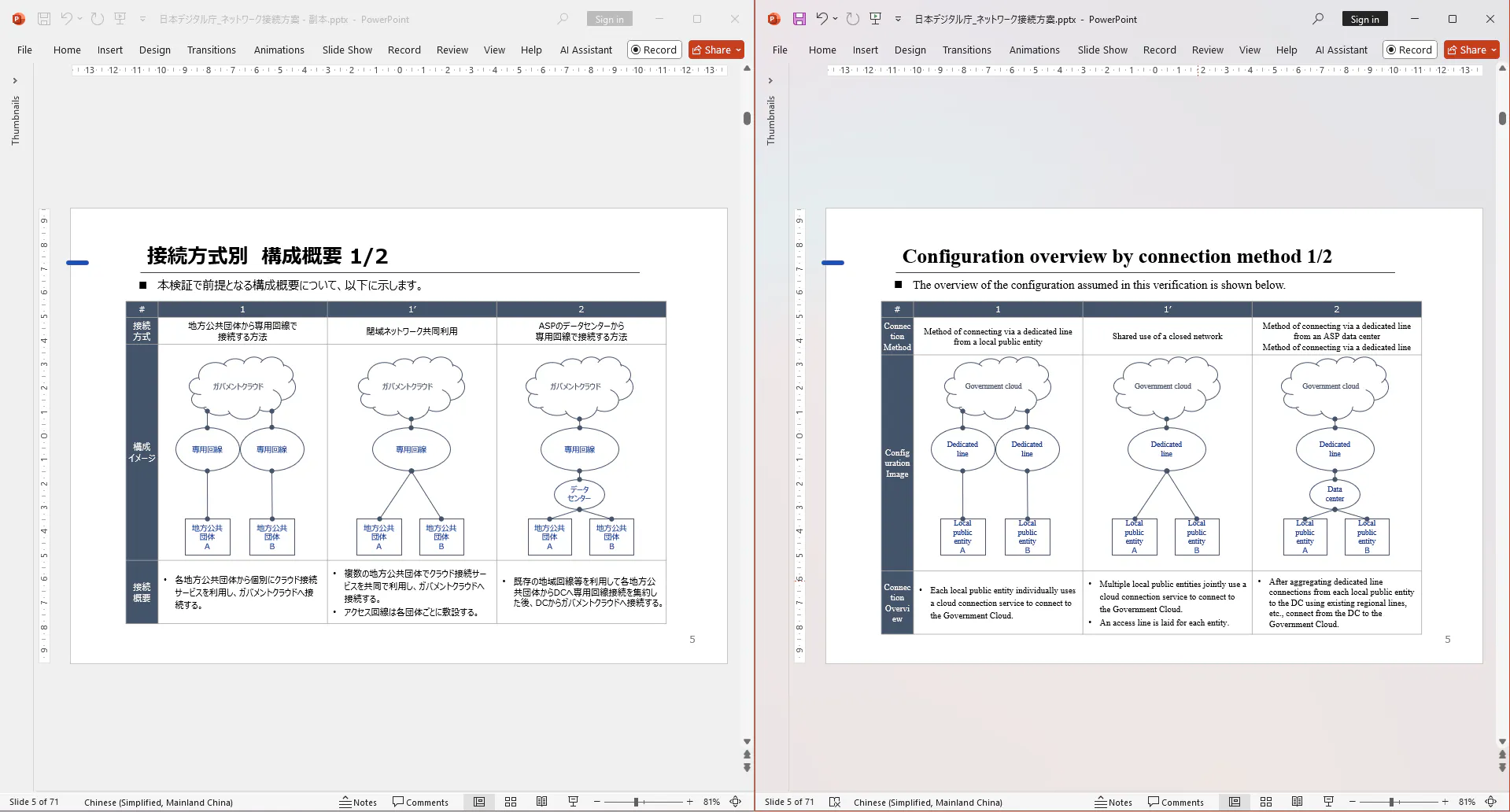Click Undo icon in right window title bar
Image resolution: width=1510 pixels, height=812 pixels.
[821, 19]
